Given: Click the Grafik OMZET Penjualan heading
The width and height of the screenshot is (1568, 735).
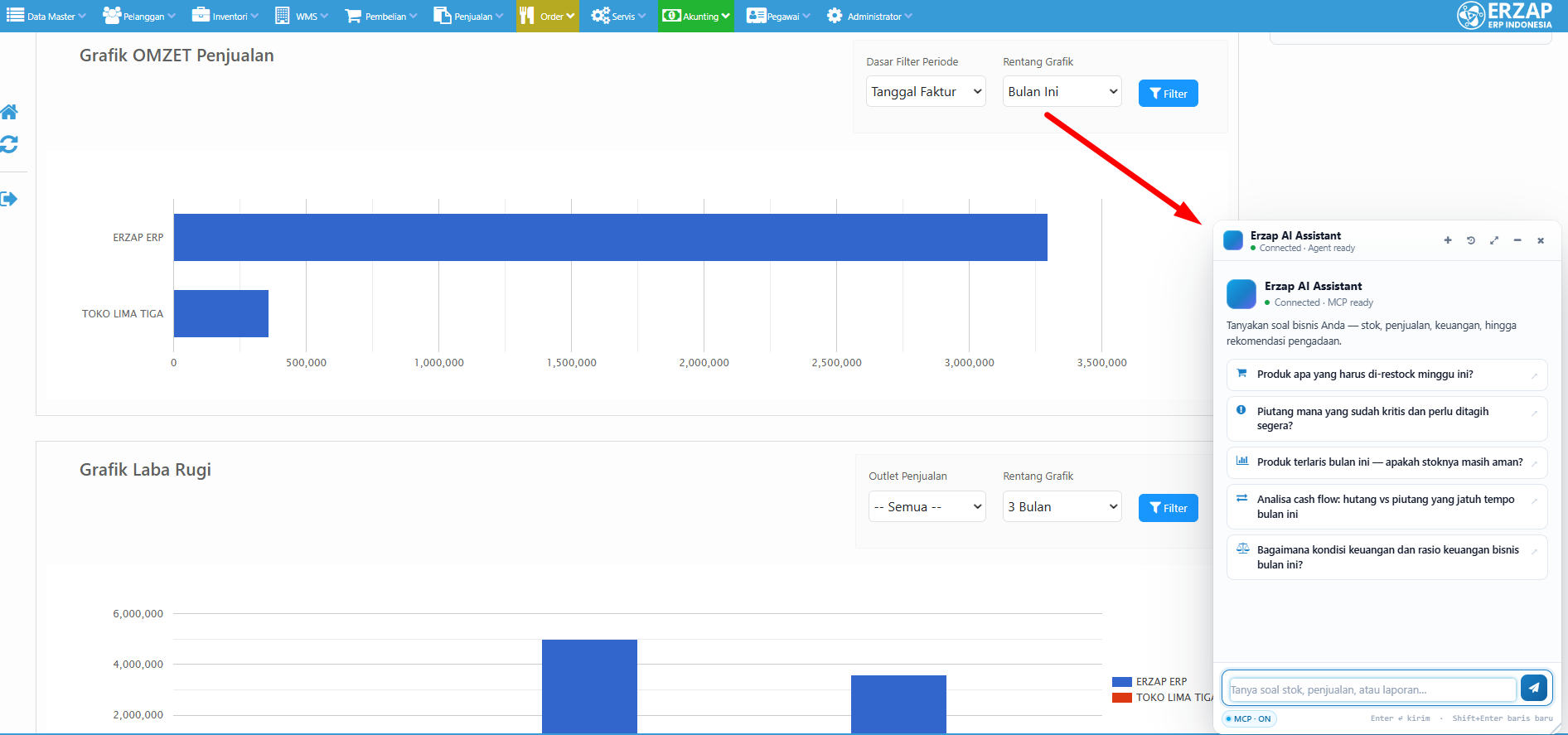Looking at the screenshot, I should (177, 56).
